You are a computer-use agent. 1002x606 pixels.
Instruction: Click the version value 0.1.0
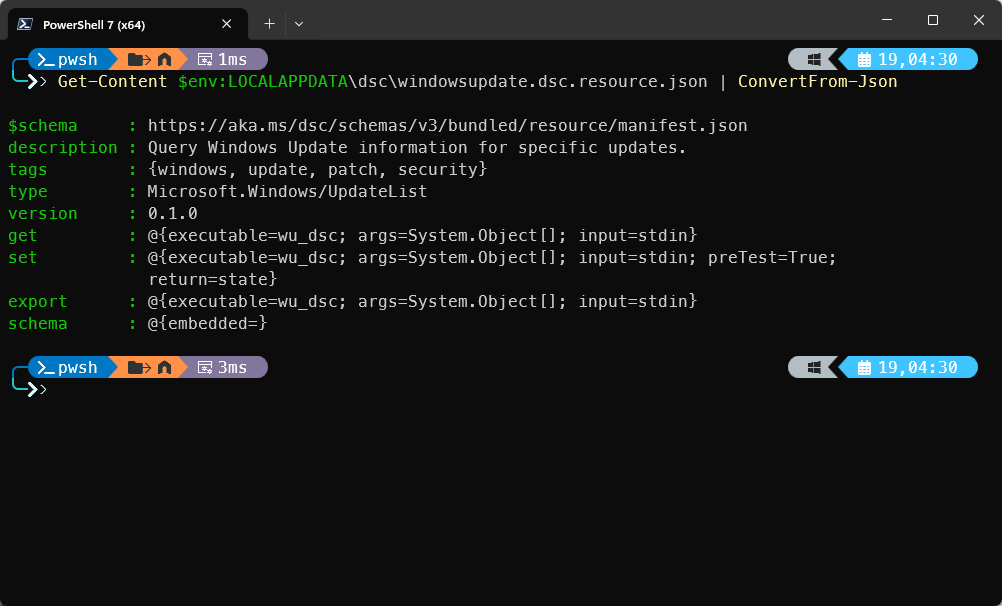173,214
